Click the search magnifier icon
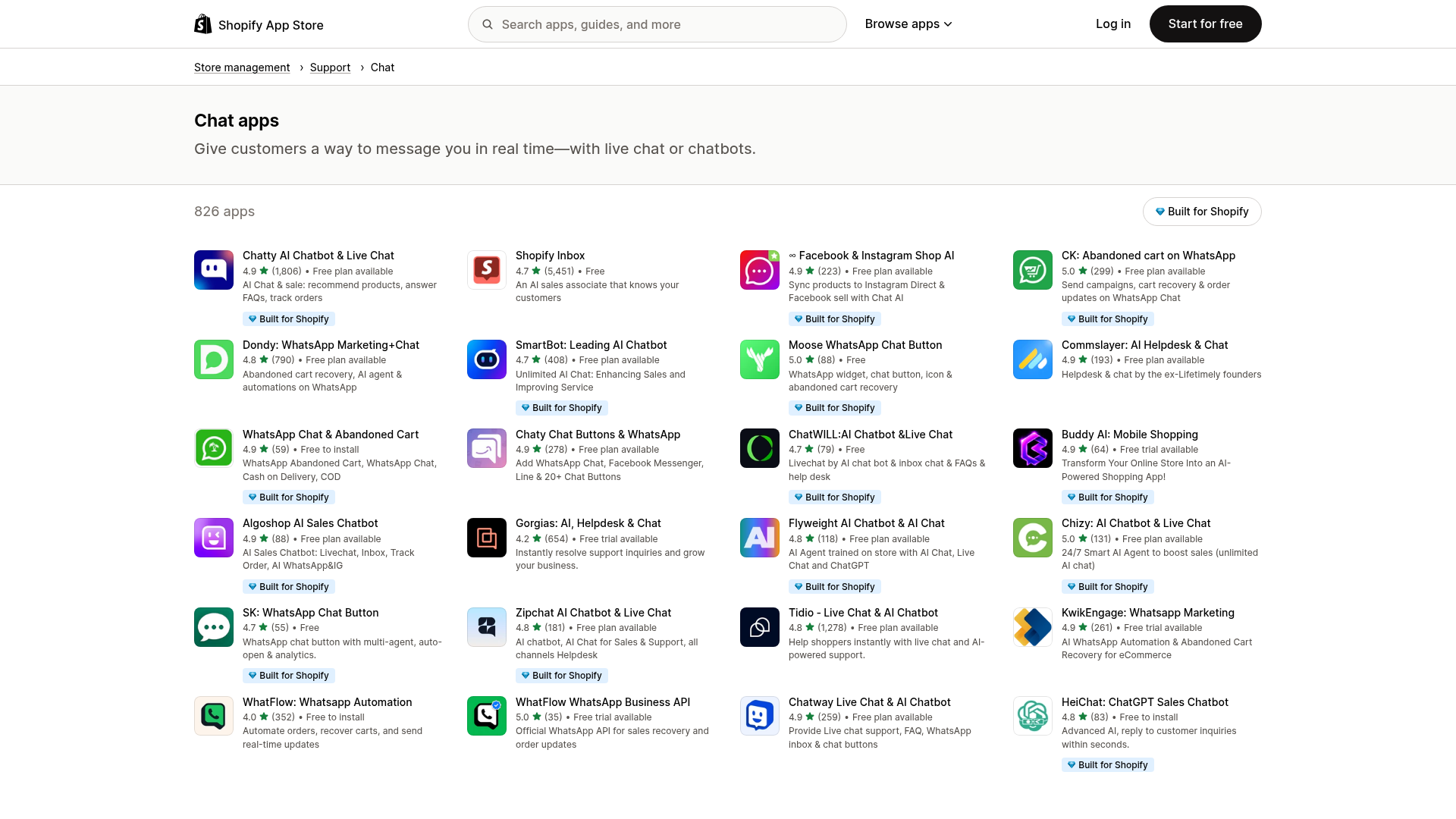This screenshot has width=1456, height=819. 488,24
